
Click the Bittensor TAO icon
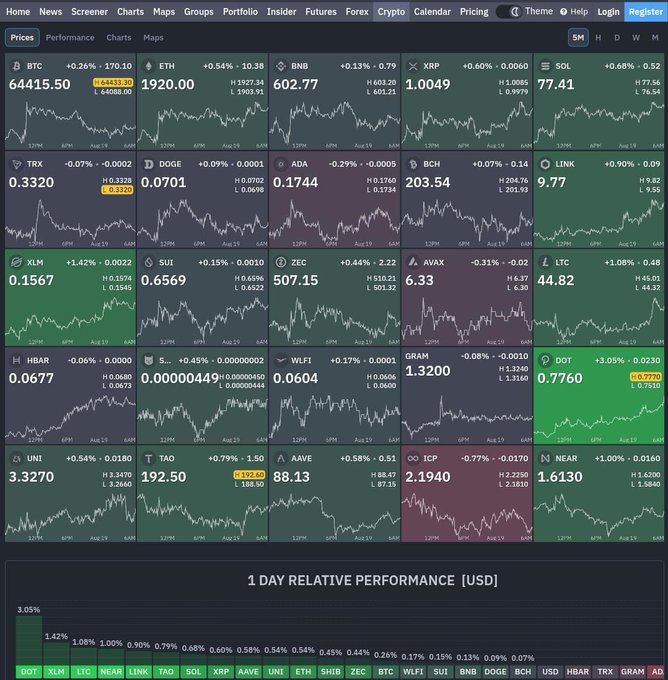(149, 458)
